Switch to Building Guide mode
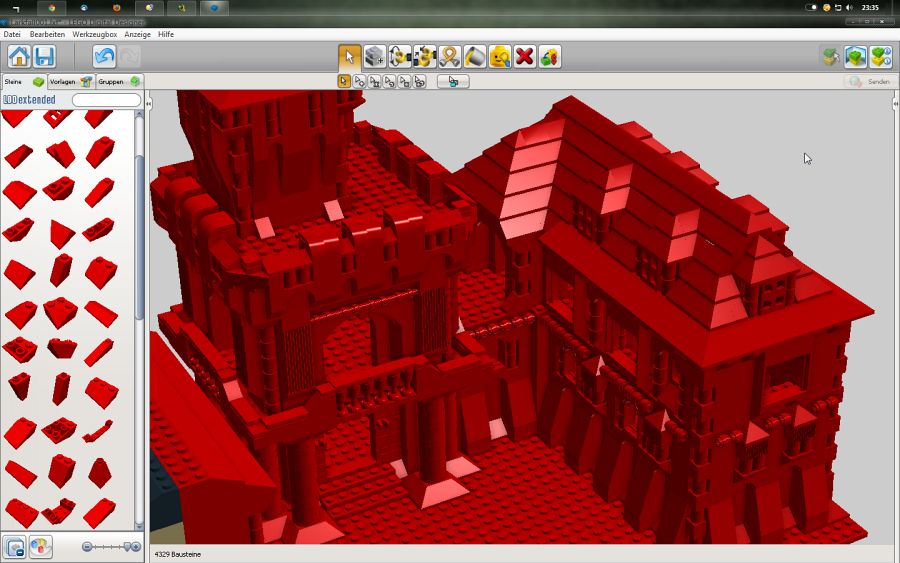 click(x=880, y=56)
